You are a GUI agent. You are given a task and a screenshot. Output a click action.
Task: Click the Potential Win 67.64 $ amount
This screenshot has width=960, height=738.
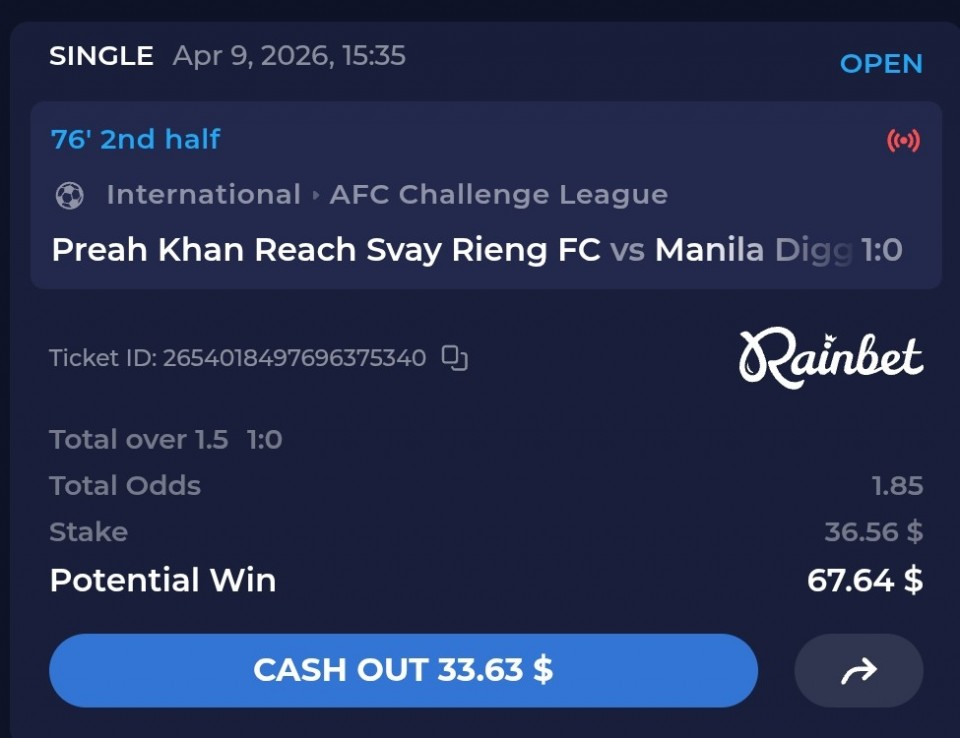click(864, 580)
